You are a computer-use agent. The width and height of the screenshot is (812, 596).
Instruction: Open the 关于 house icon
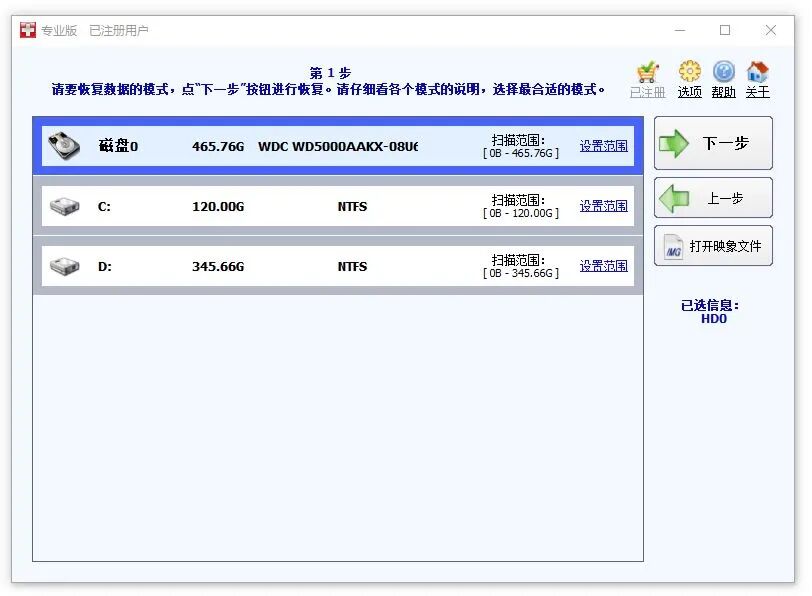(757, 71)
